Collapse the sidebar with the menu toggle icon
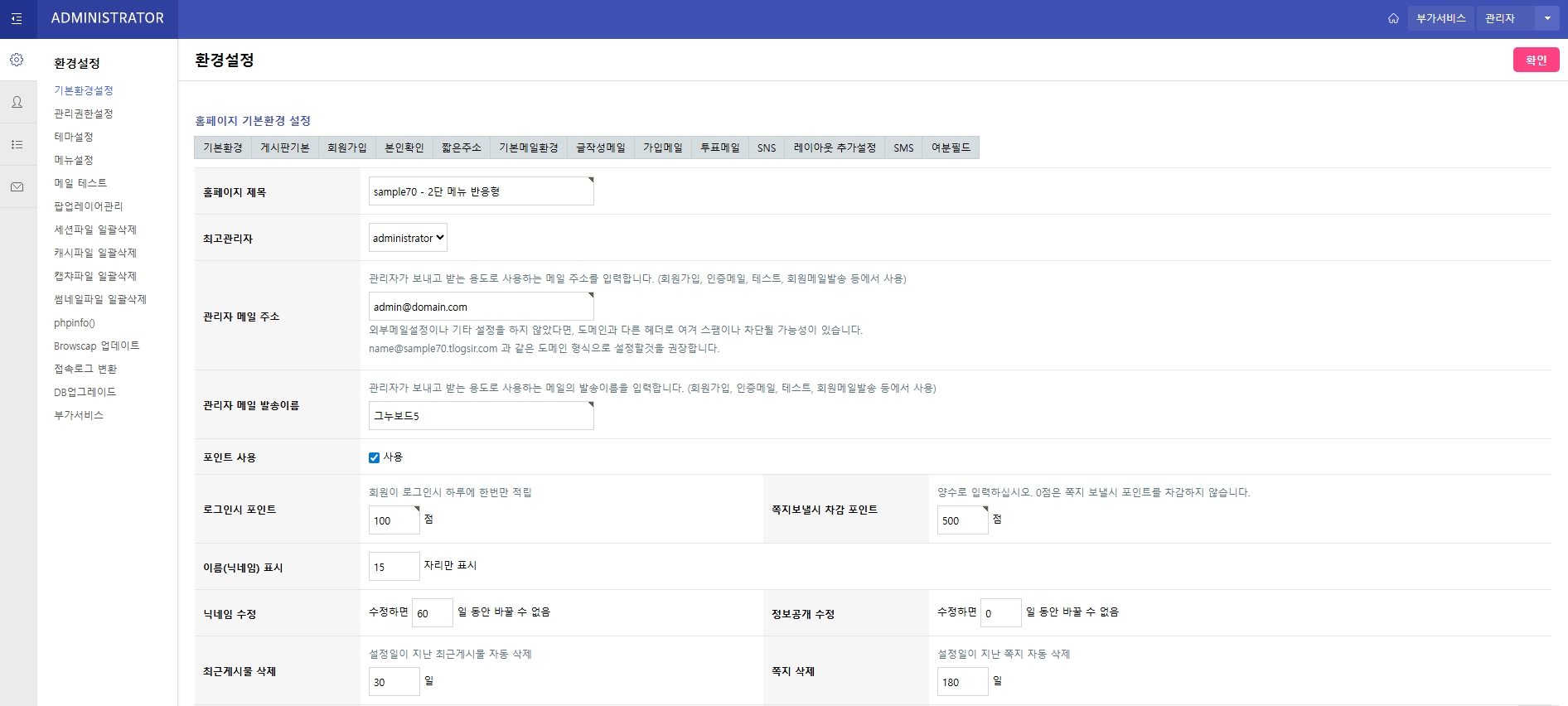Screen dimensions: 1568x706 point(17,18)
